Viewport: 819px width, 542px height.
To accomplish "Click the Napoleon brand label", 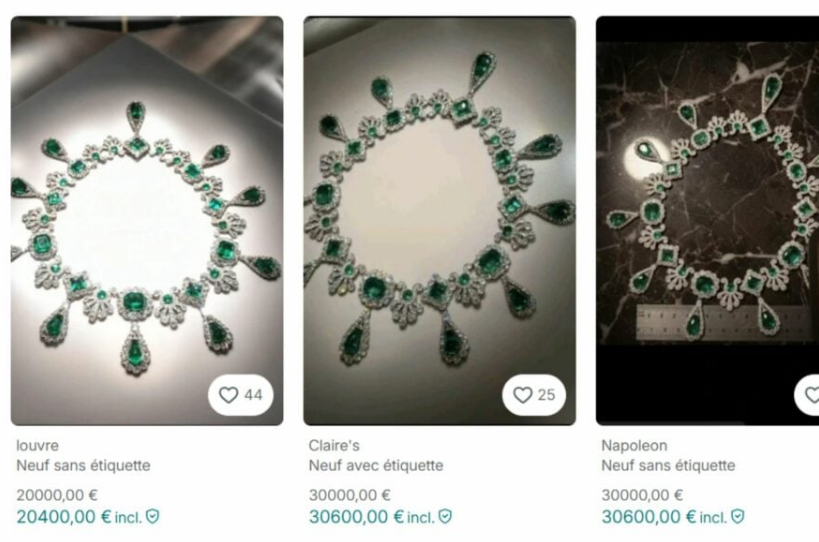I will [x=634, y=445].
